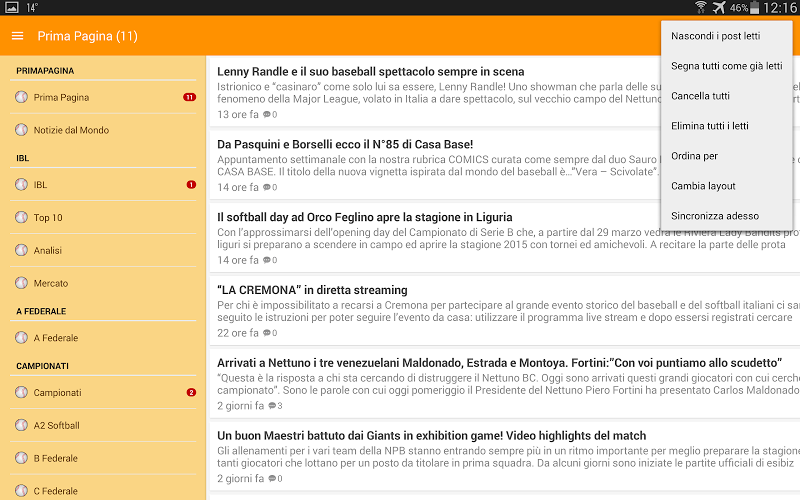Tap baseball icon beside B Federale

[21, 458]
